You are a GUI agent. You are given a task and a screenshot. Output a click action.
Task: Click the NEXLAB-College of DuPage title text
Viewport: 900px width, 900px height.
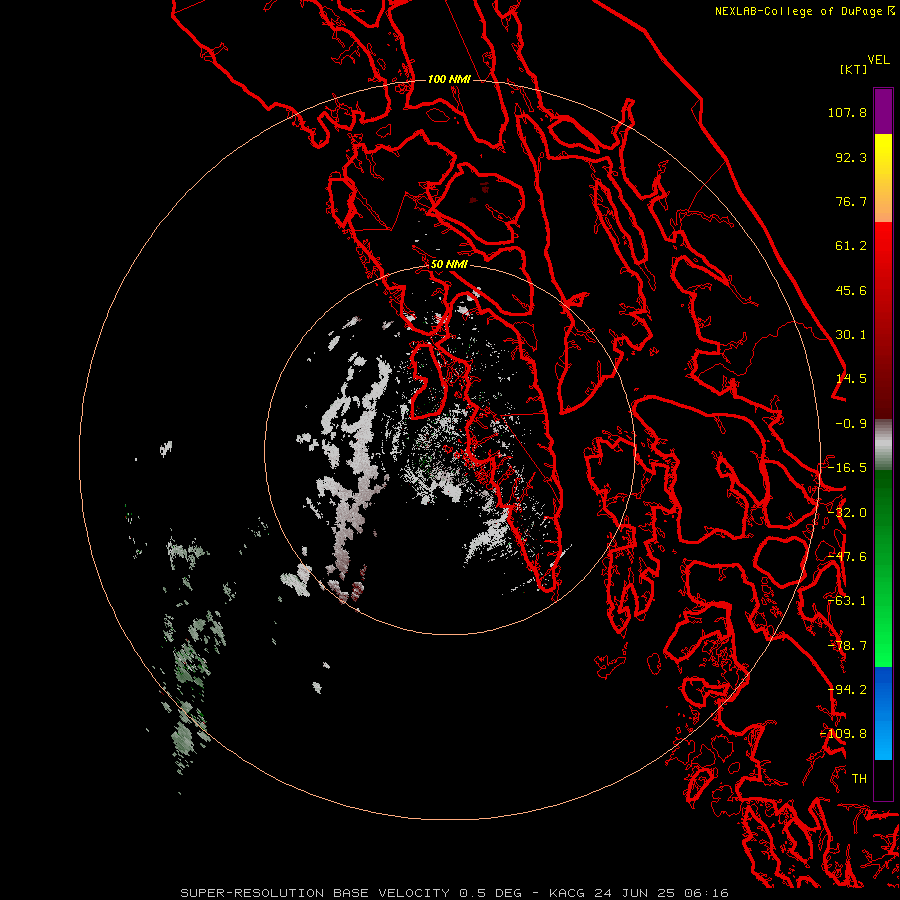(x=798, y=11)
